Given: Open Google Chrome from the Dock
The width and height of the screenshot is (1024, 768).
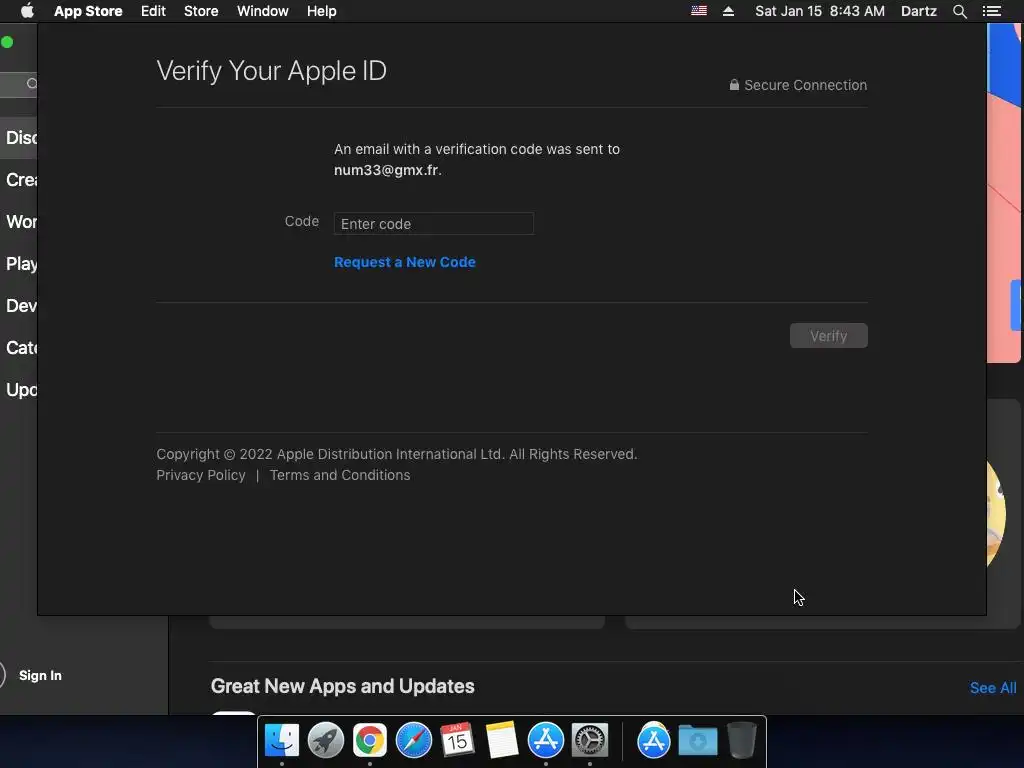Looking at the screenshot, I should pos(370,741).
